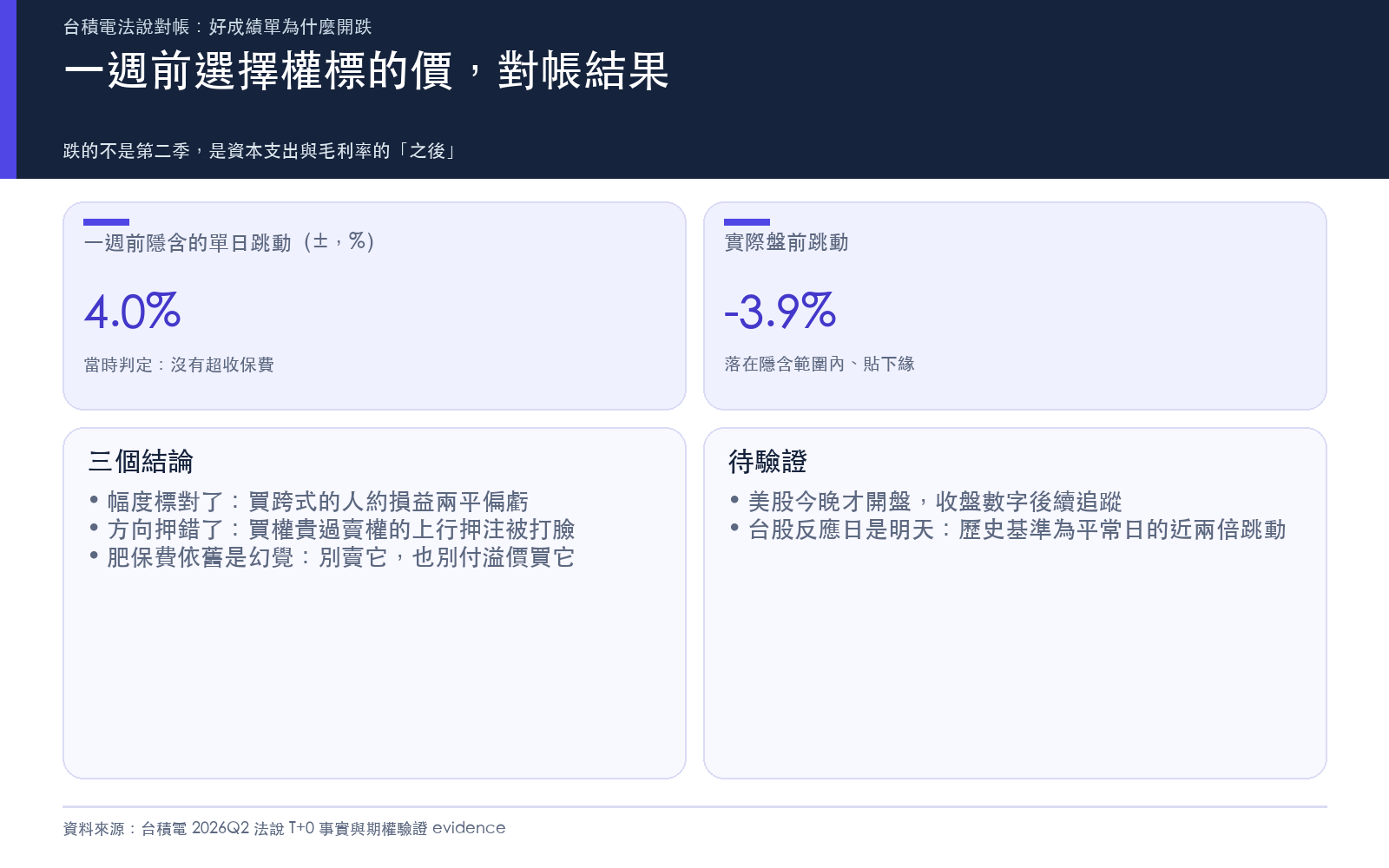The width and height of the screenshot is (1389, 868).
Task: Click the label '一週前隱含的單日跳動（±，%）'
Action: point(230,242)
